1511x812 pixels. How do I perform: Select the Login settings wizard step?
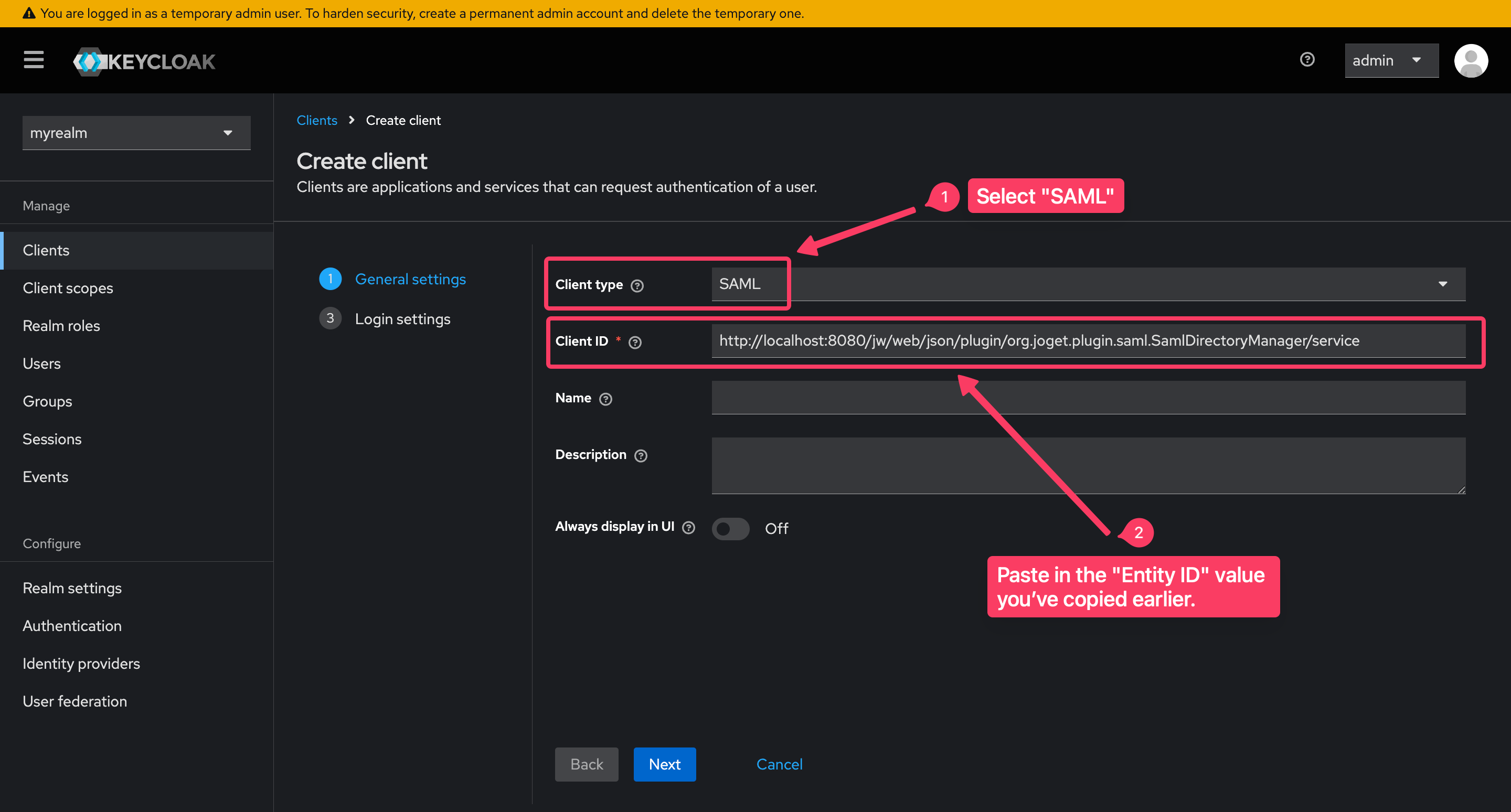pyautogui.click(x=385, y=318)
